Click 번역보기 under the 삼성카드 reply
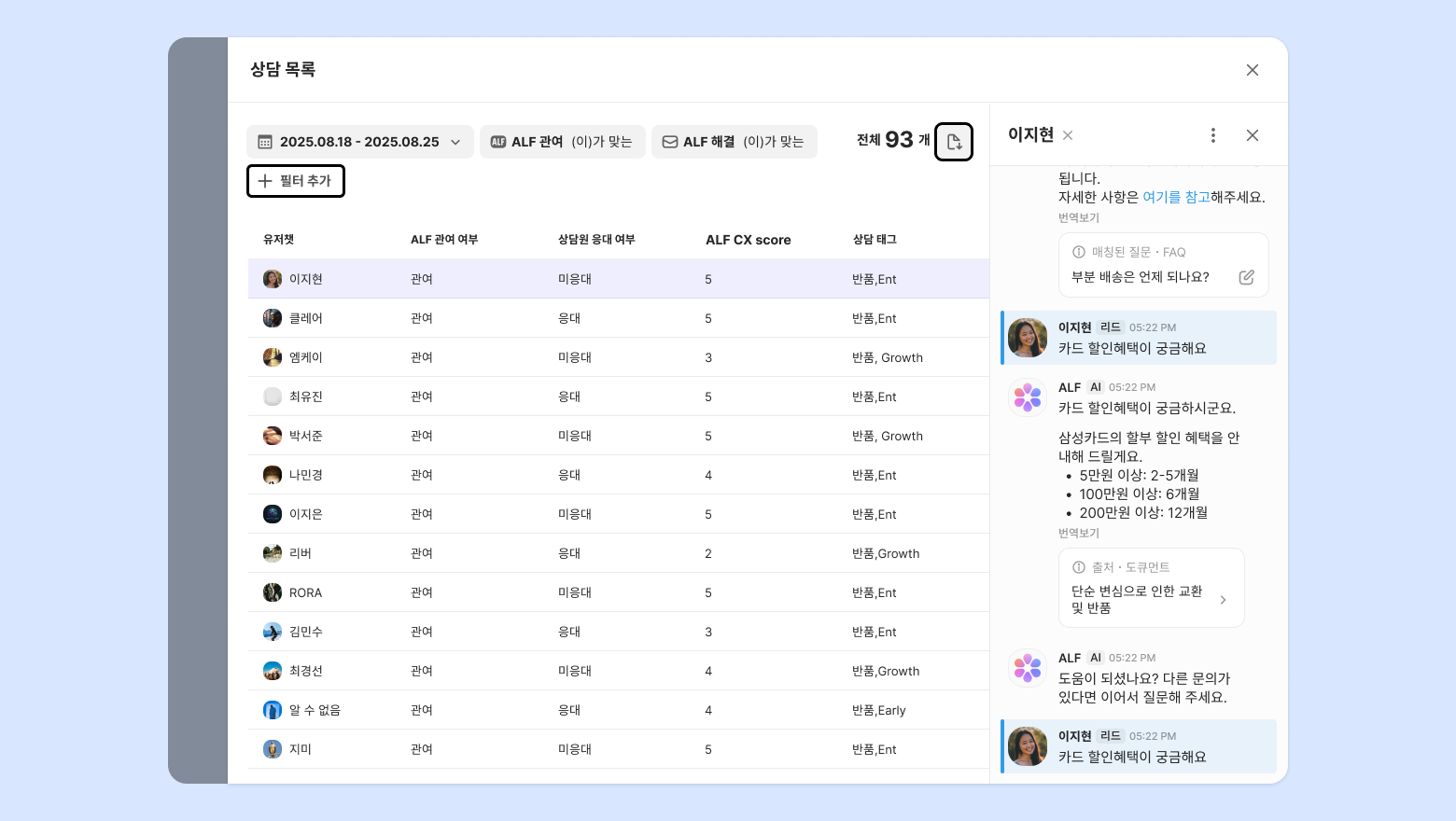The image size is (1456, 821). click(x=1078, y=533)
